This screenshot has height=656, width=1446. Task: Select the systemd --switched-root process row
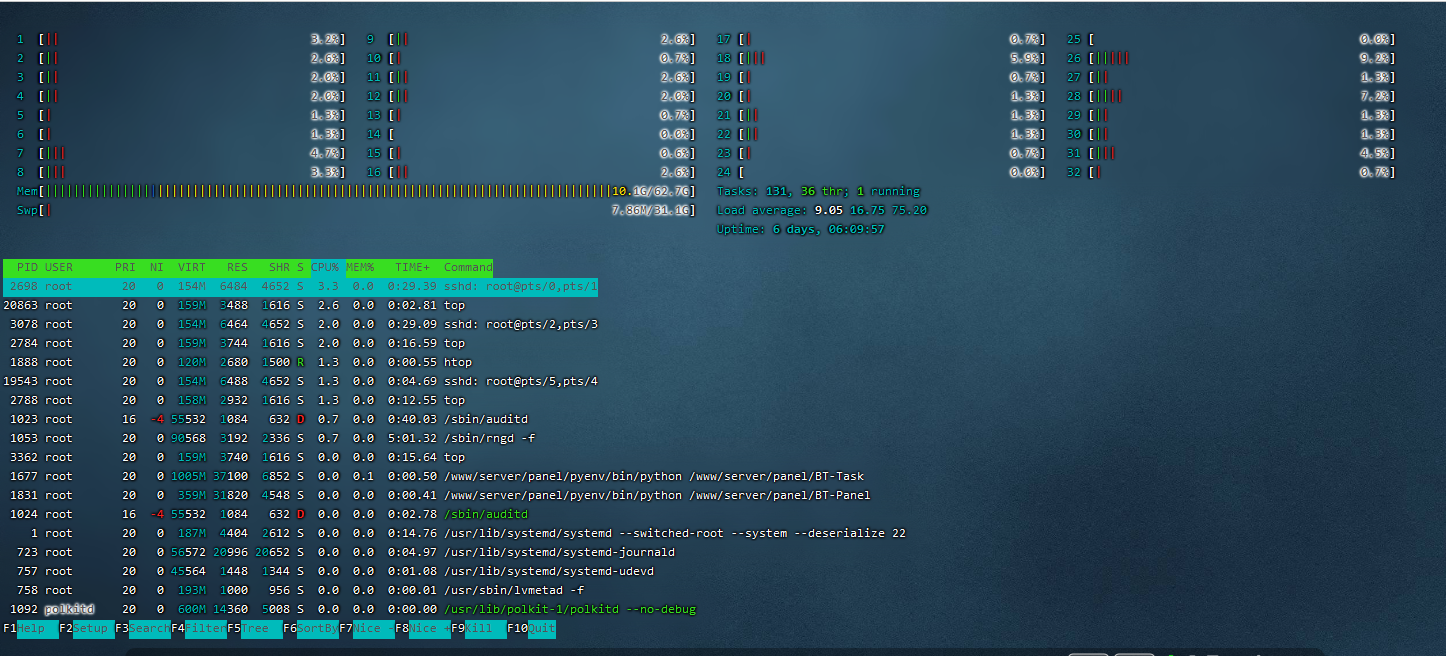coord(455,533)
